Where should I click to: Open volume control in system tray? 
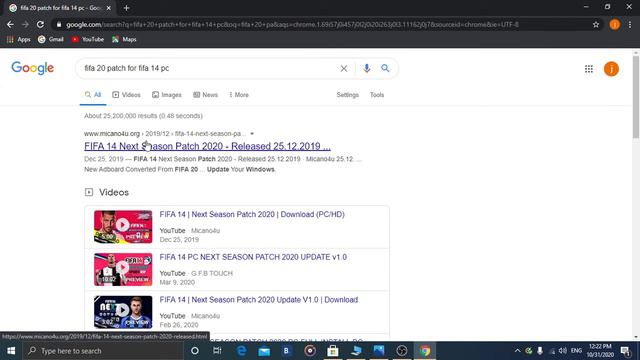pyautogui.click(x=563, y=351)
